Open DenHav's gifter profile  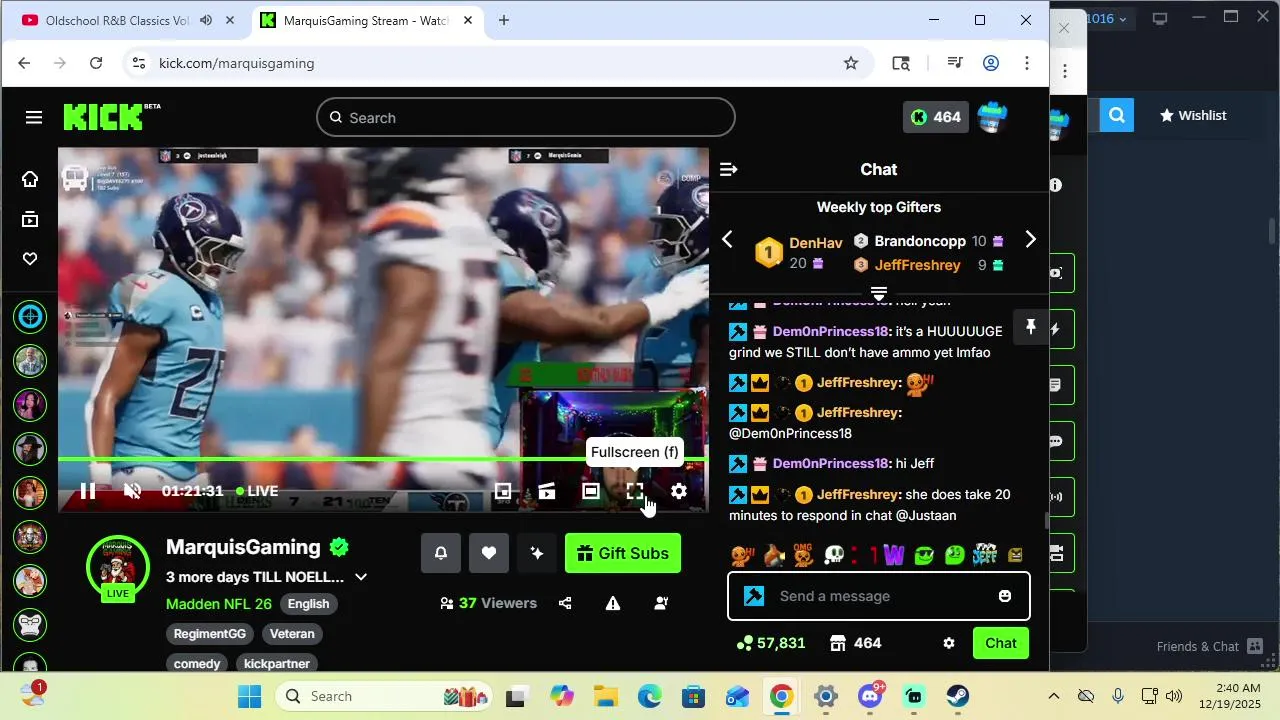[x=815, y=243]
